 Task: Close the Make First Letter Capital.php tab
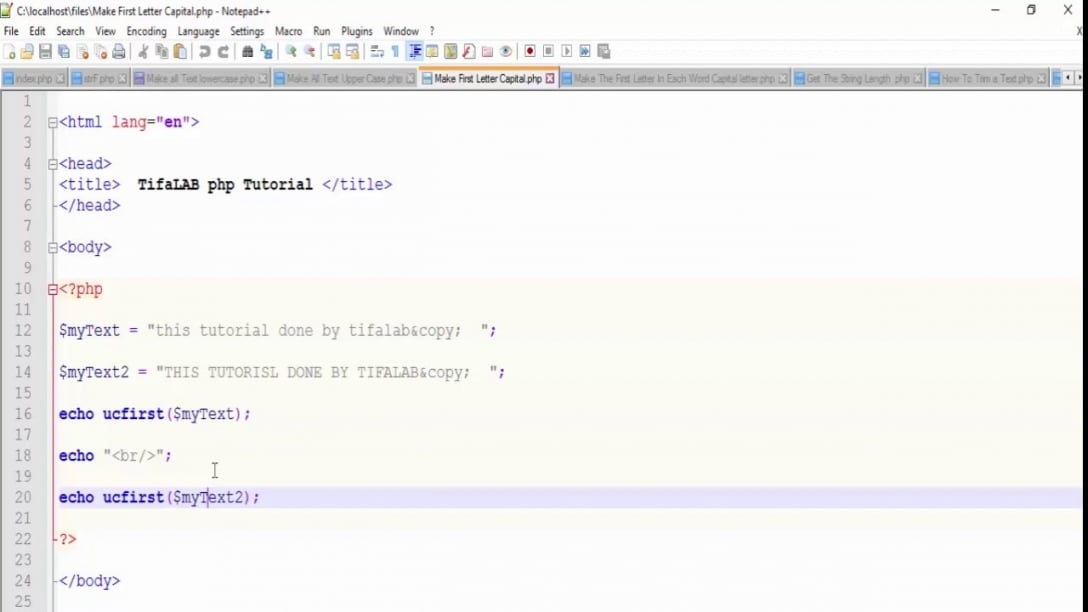pyautogui.click(x=550, y=78)
